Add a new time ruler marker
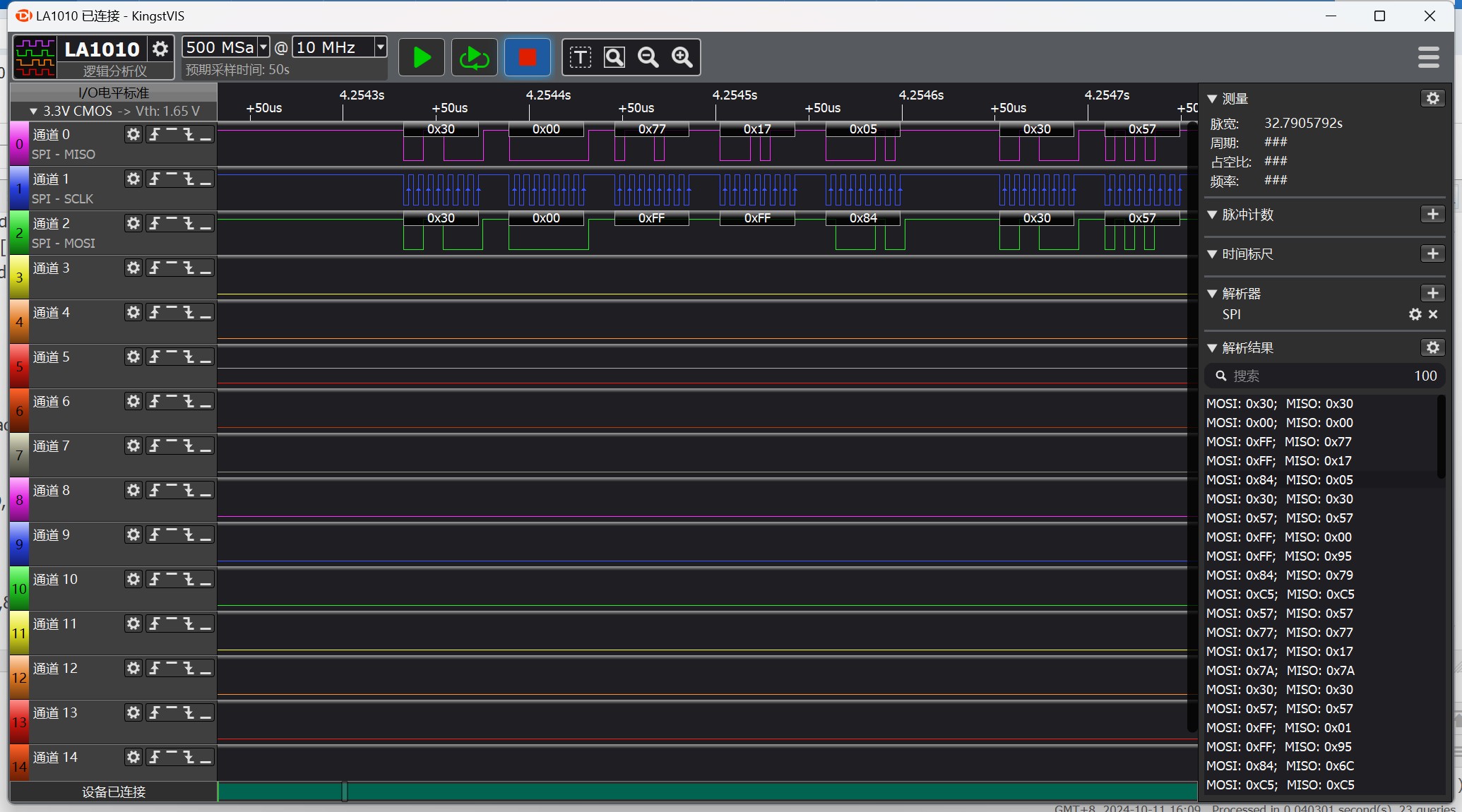 [x=1432, y=253]
